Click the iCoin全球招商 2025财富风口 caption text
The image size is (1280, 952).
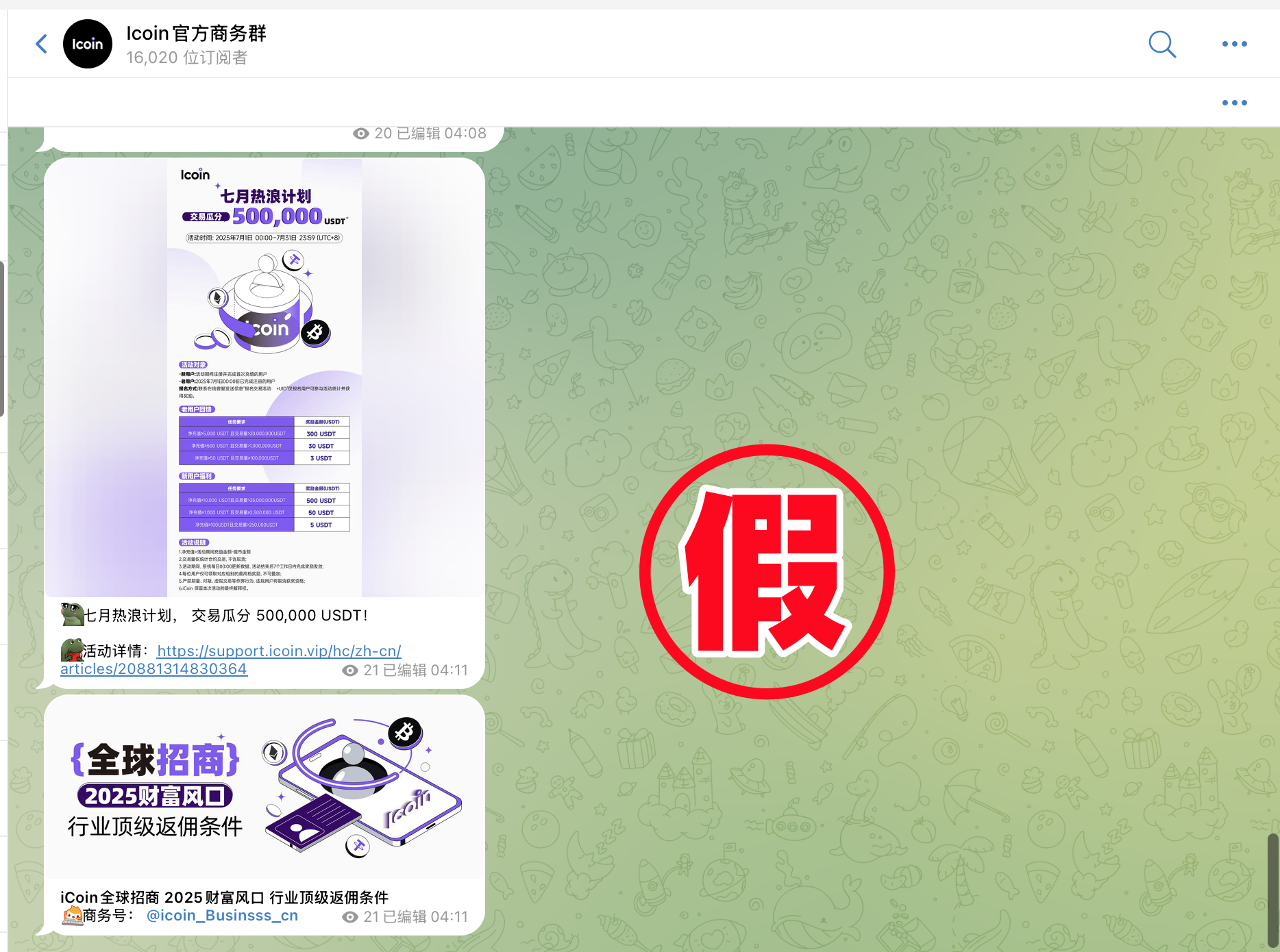(224, 897)
